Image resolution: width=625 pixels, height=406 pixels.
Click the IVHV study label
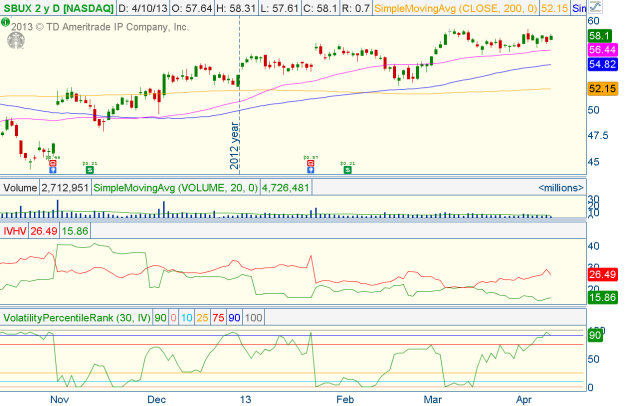pos(14,231)
